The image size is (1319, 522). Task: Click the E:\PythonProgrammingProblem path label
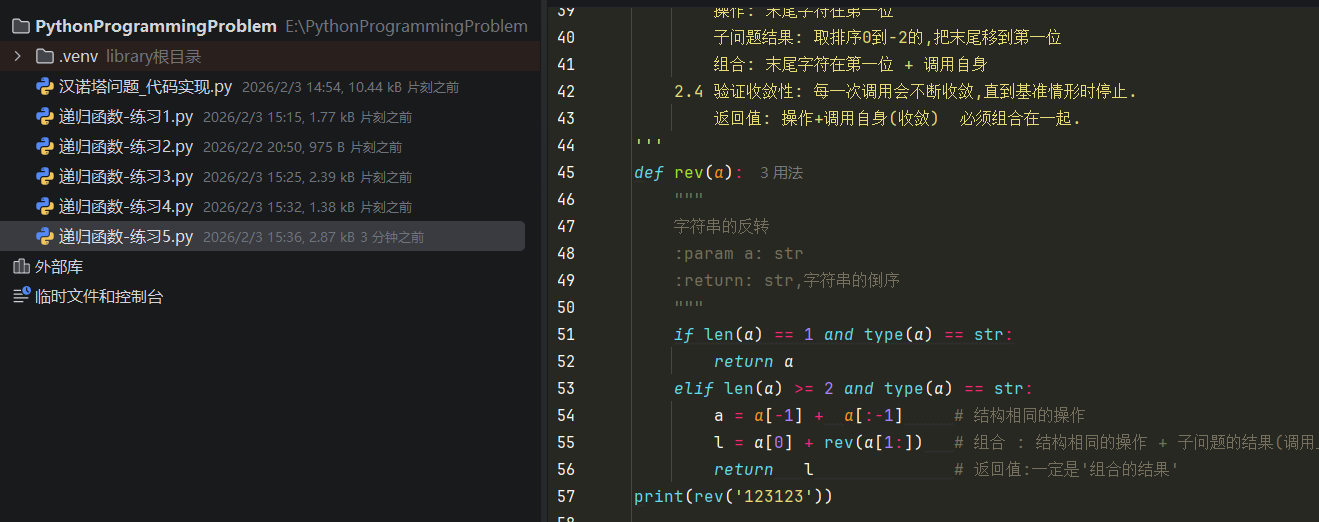pyautogui.click(x=406, y=26)
